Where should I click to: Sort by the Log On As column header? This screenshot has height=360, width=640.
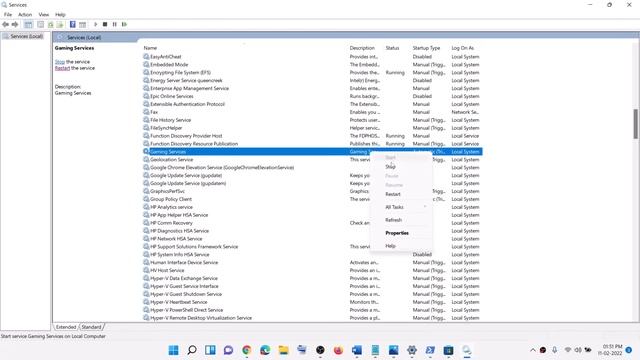(462, 48)
